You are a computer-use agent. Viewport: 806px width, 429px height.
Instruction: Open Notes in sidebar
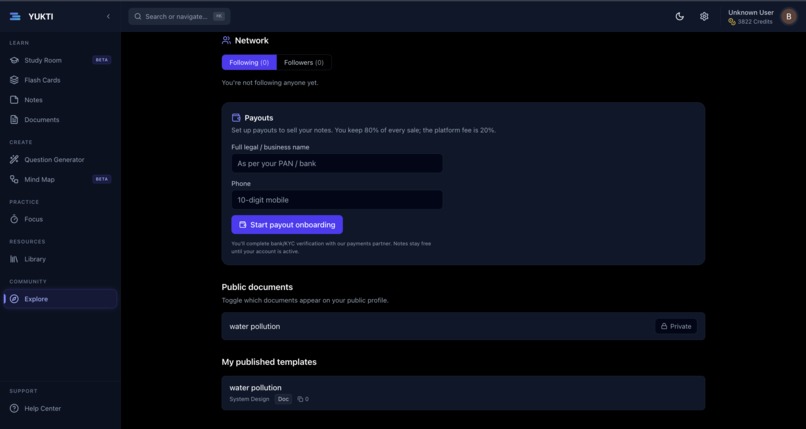click(60, 100)
